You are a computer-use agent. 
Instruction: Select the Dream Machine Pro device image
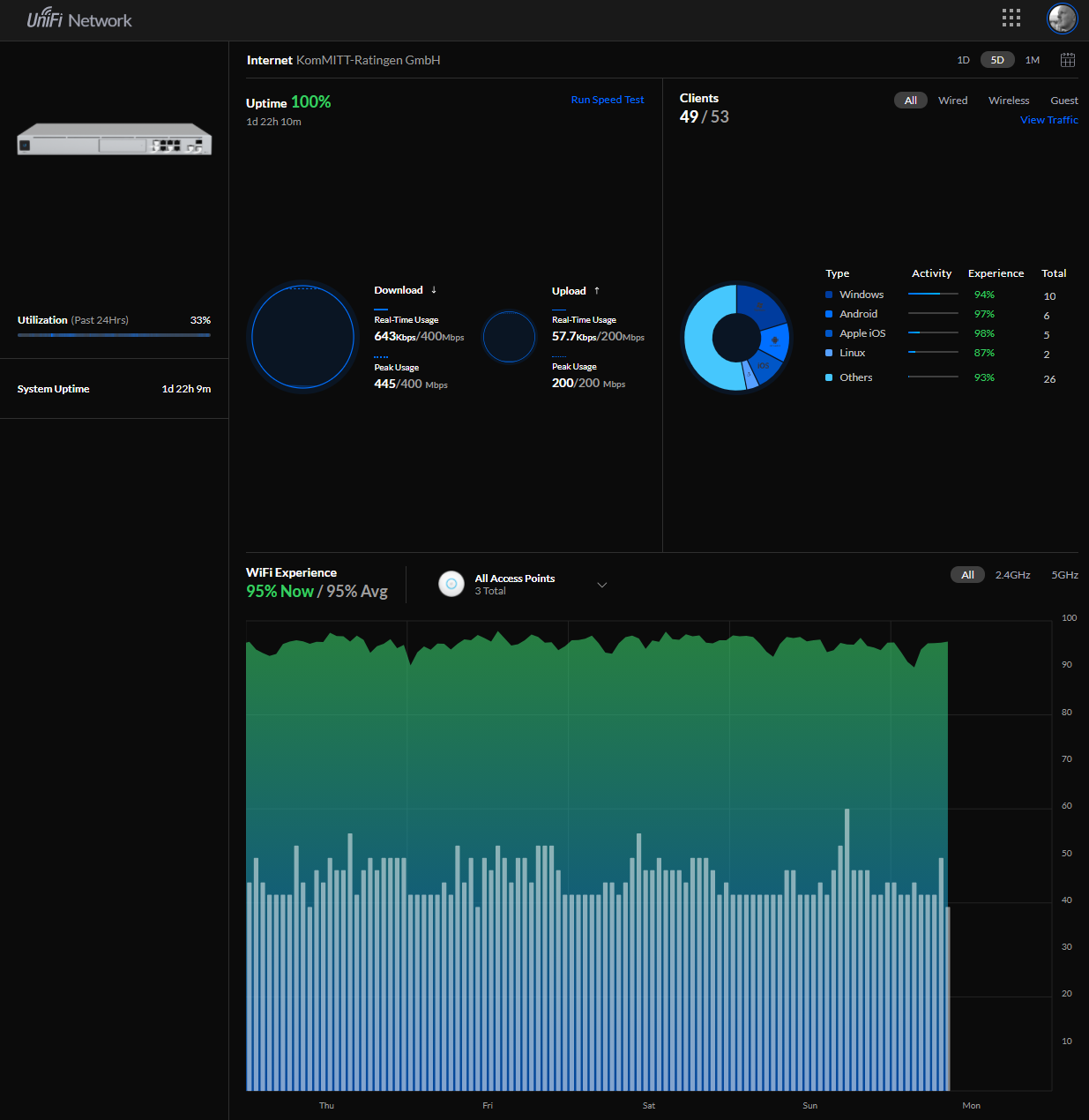[x=115, y=139]
